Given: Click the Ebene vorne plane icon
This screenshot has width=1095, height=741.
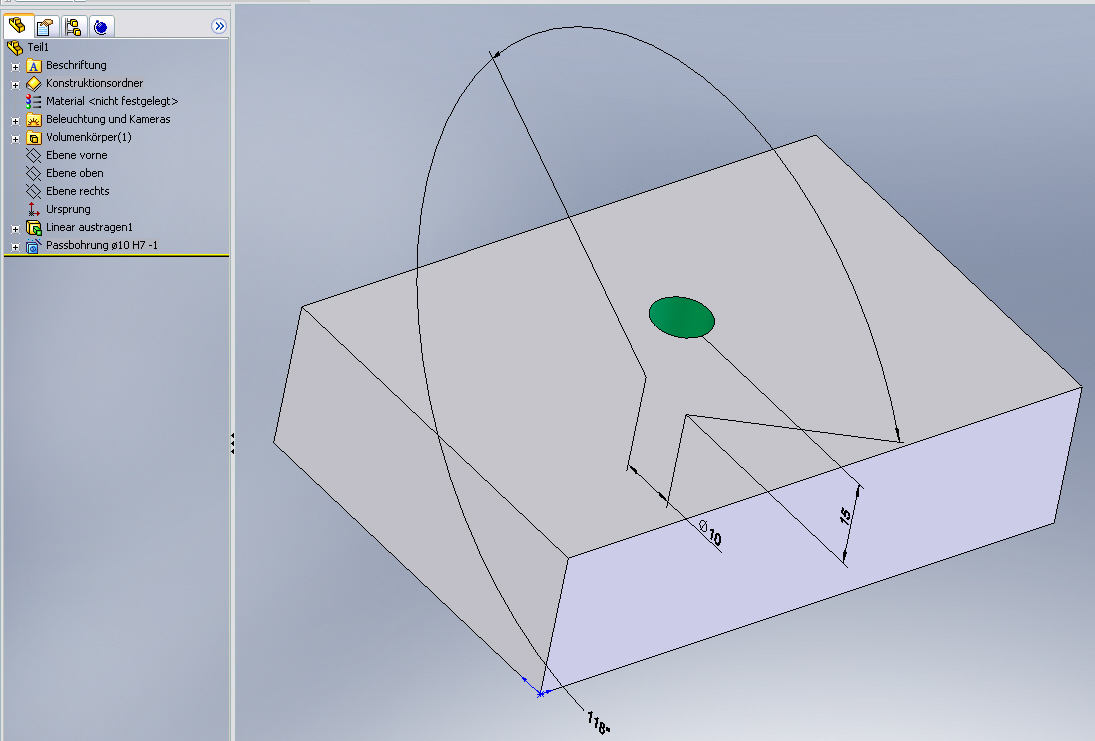Looking at the screenshot, I should click(x=34, y=155).
